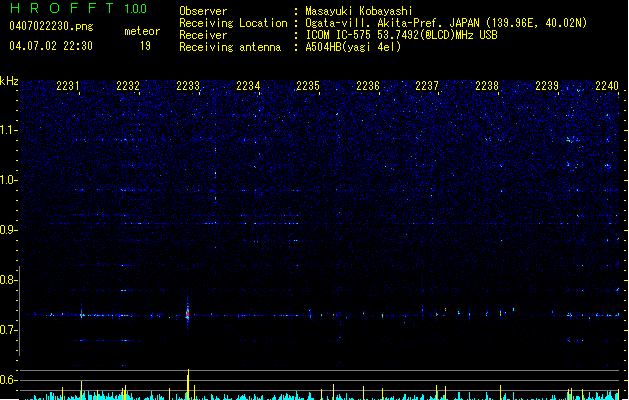Click the 1.1 kHz axis label
629x400 pixels.
8,130
